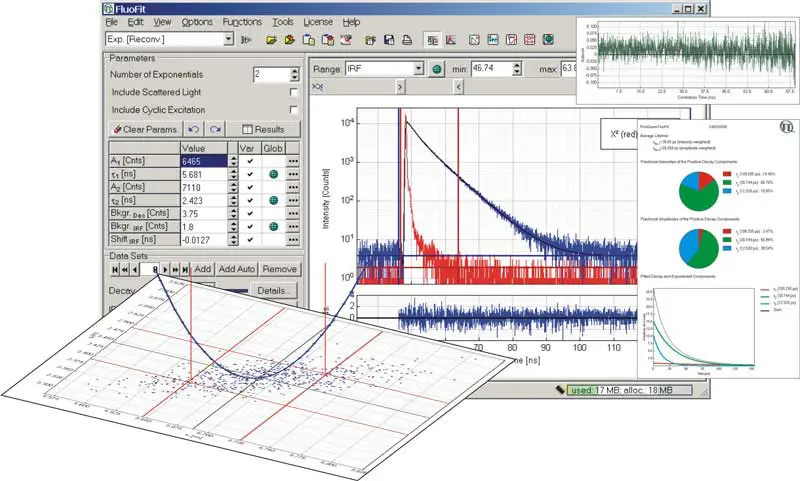Toggle Include Cyclic Excitation checkbox
800x481 pixels.
coord(293,110)
